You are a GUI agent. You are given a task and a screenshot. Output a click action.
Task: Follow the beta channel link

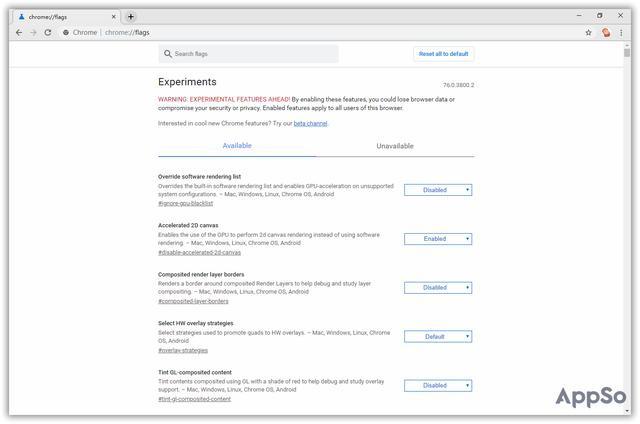310,123
